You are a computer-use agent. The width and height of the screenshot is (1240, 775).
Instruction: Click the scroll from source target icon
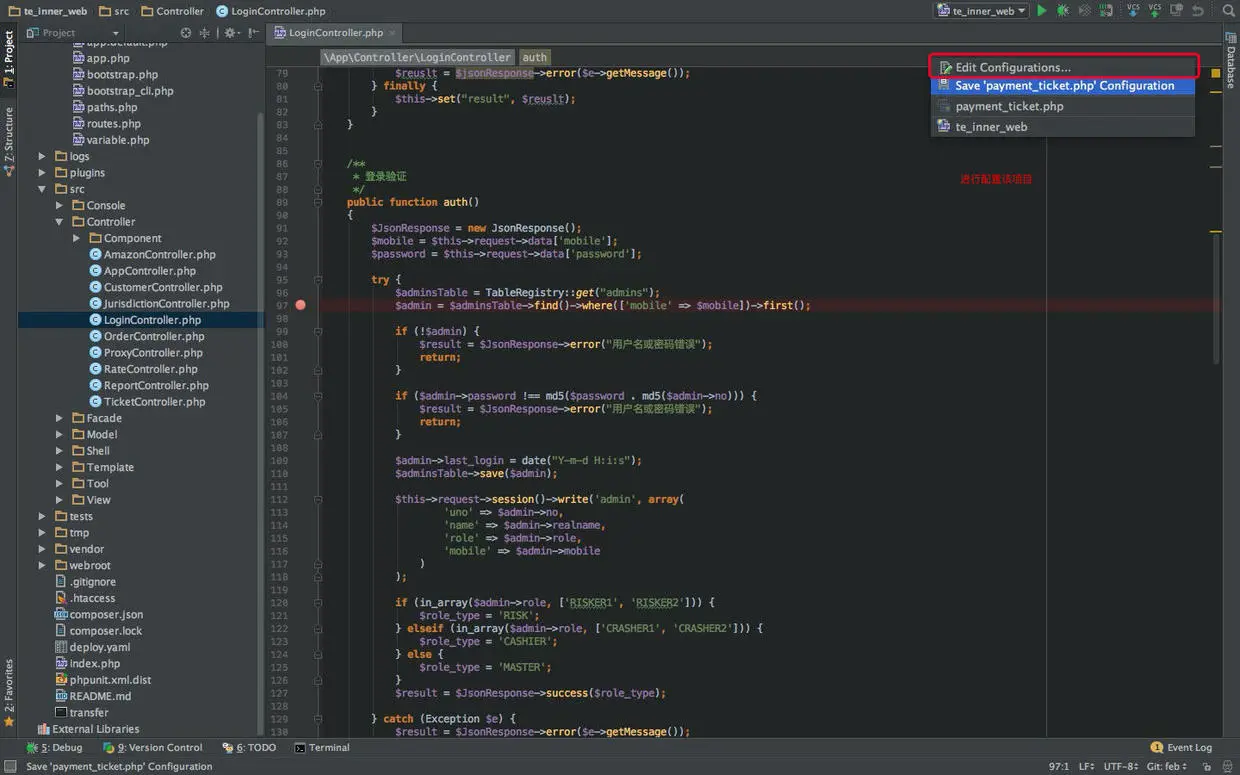186,33
